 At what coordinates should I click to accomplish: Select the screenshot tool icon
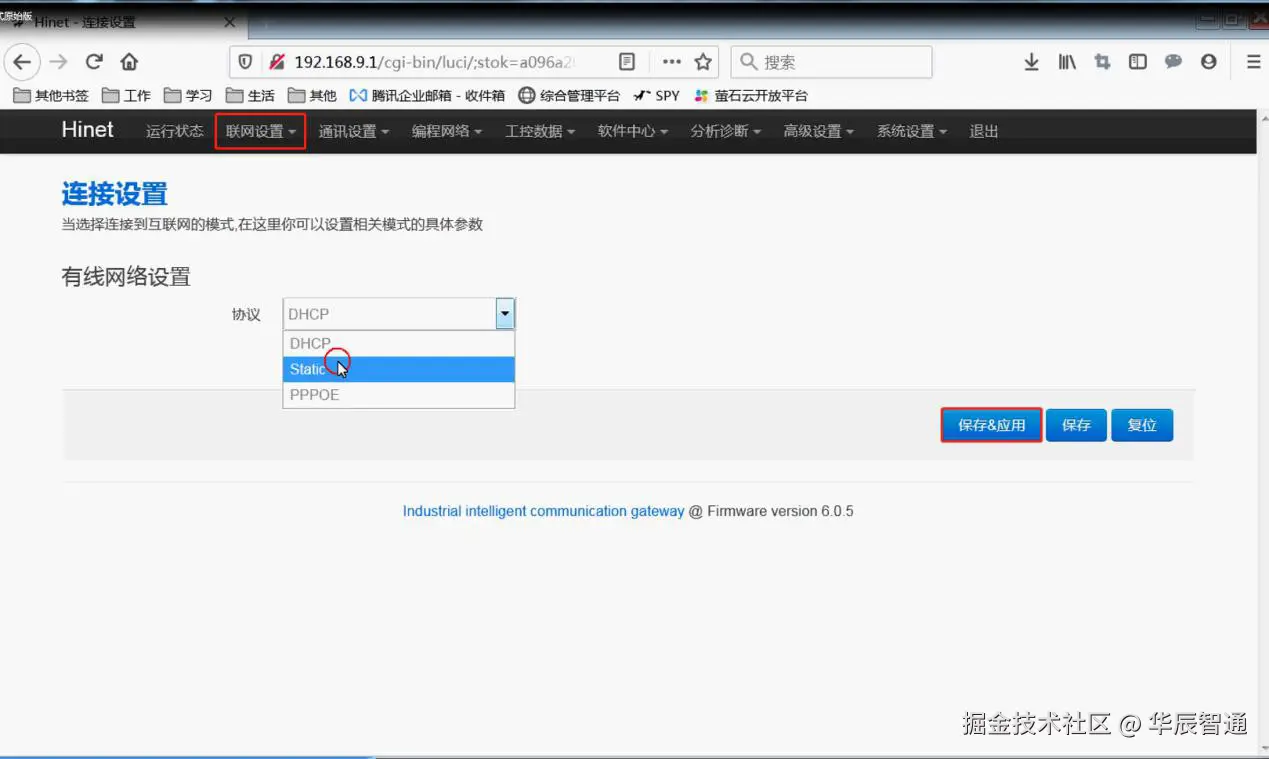[x=1101, y=61]
